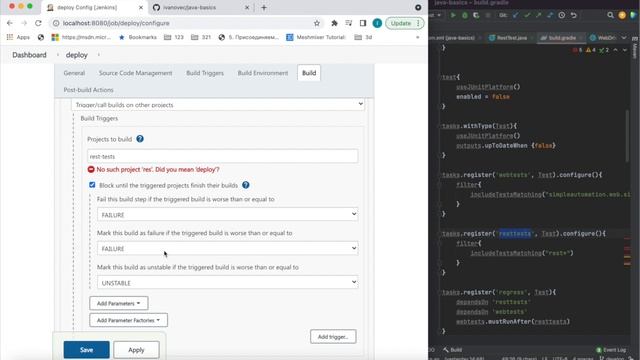Image resolution: width=640 pixels, height=360 pixels.
Task: Save the Jenkins job configuration
Action: [x=87, y=350]
